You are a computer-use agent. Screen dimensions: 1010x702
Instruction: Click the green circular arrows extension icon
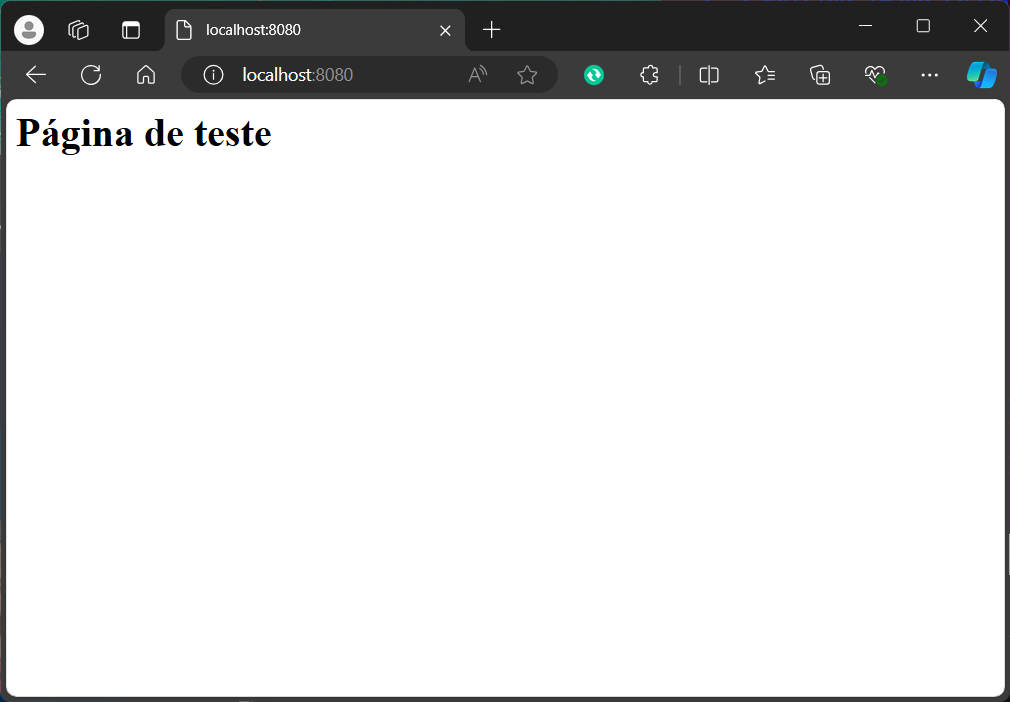pyautogui.click(x=594, y=75)
